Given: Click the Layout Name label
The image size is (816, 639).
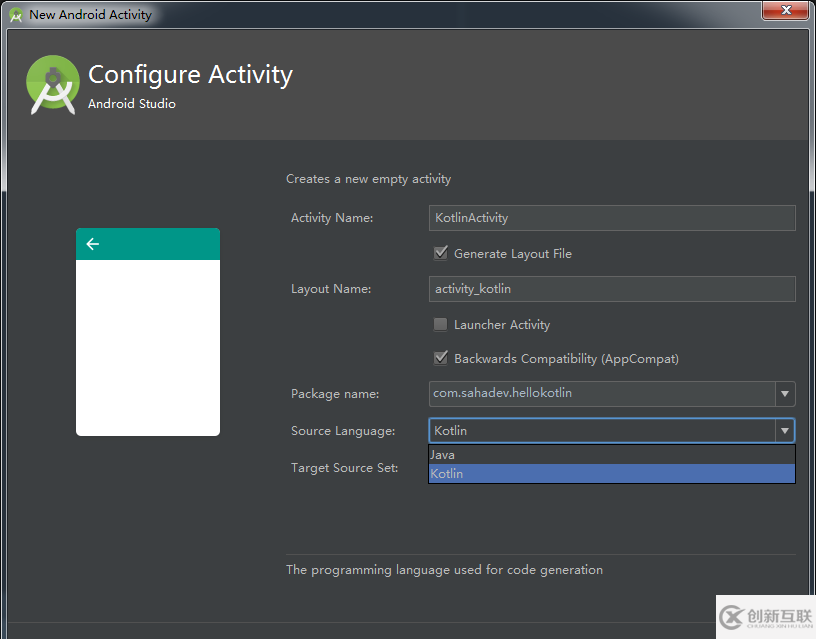Looking at the screenshot, I should 331,289.
